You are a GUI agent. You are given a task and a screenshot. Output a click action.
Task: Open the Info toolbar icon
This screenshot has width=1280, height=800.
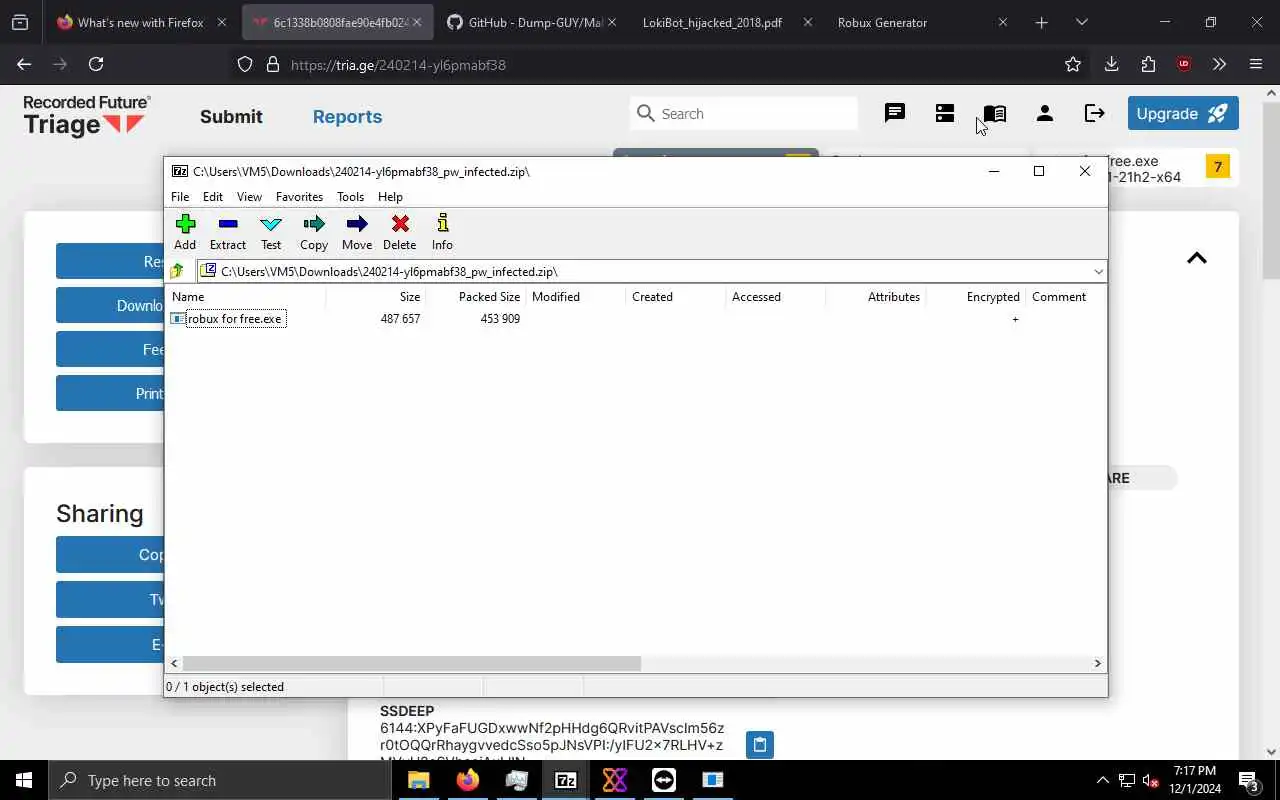[x=442, y=232]
